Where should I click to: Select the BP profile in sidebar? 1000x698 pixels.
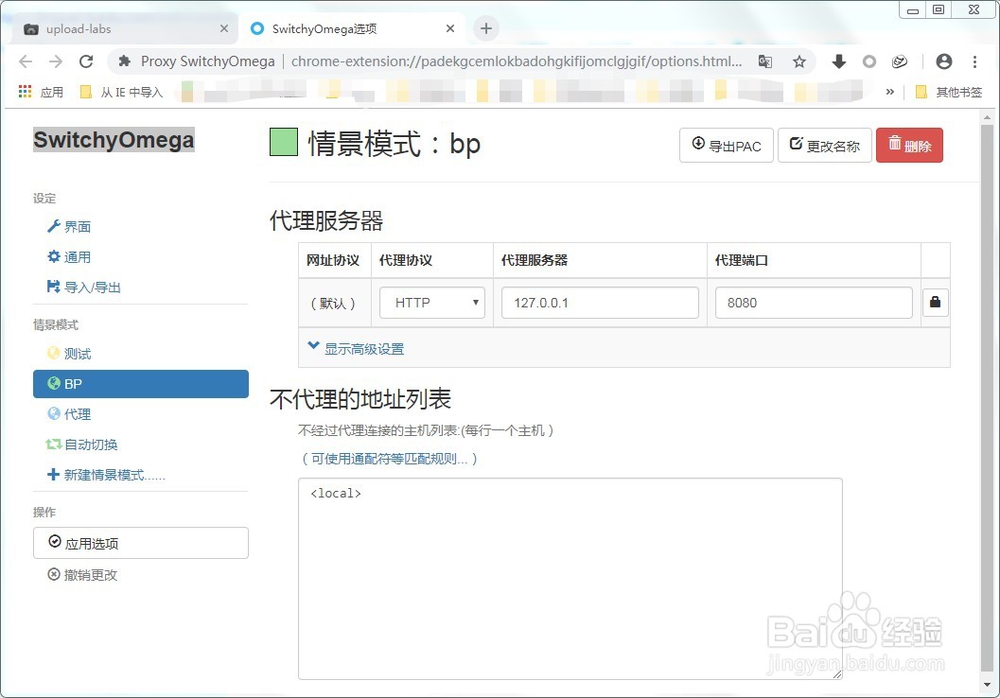pyautogui.click(x=141, y=384)
